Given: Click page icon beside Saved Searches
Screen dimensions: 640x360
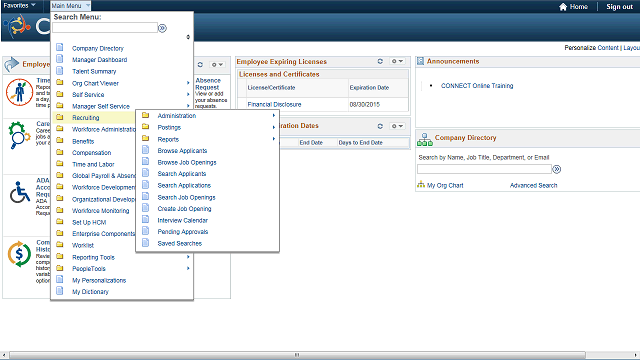Looking at the screenshot, I should 145,243.
